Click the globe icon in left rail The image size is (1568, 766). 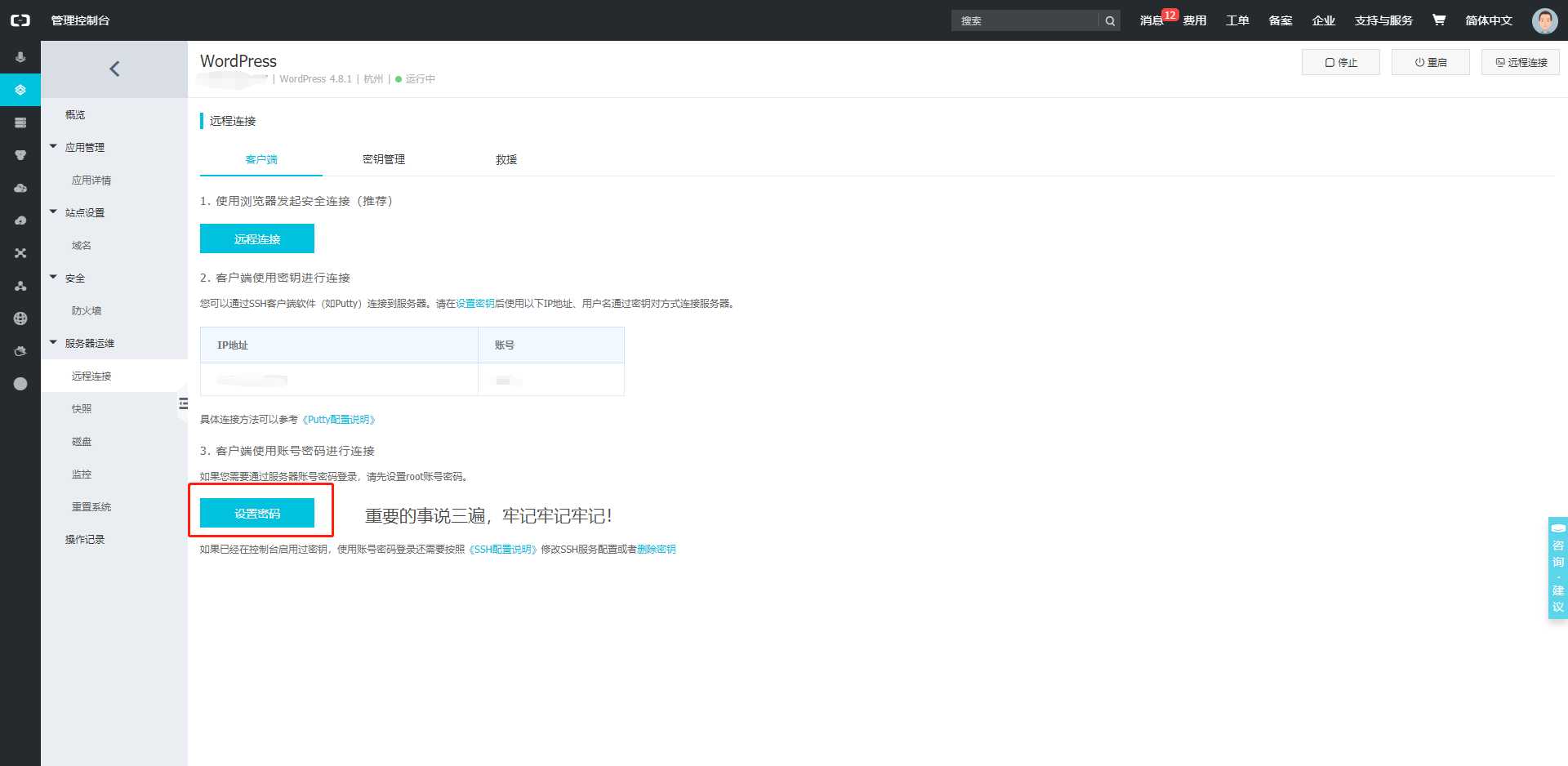pos(20,318)
